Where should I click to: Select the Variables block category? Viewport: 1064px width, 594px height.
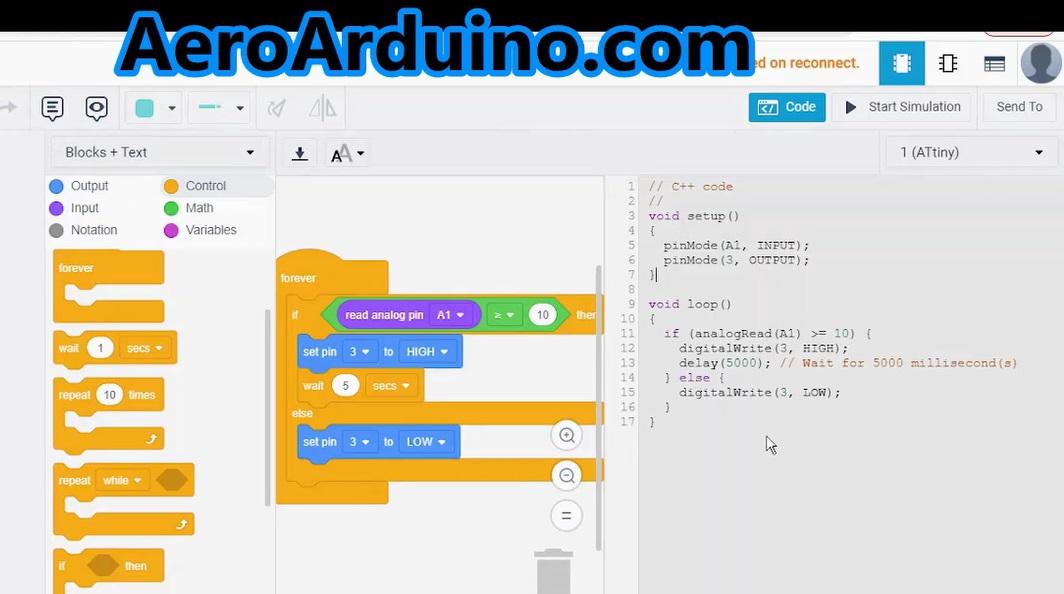click(200, 230)
